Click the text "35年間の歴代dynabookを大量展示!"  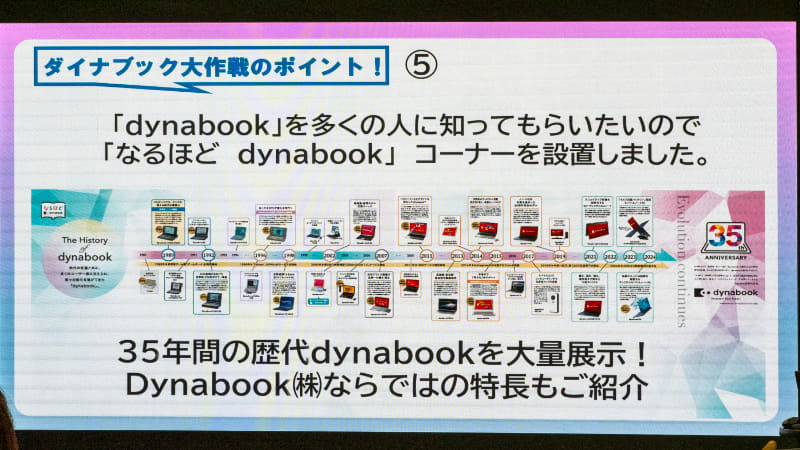click(384, 353)
